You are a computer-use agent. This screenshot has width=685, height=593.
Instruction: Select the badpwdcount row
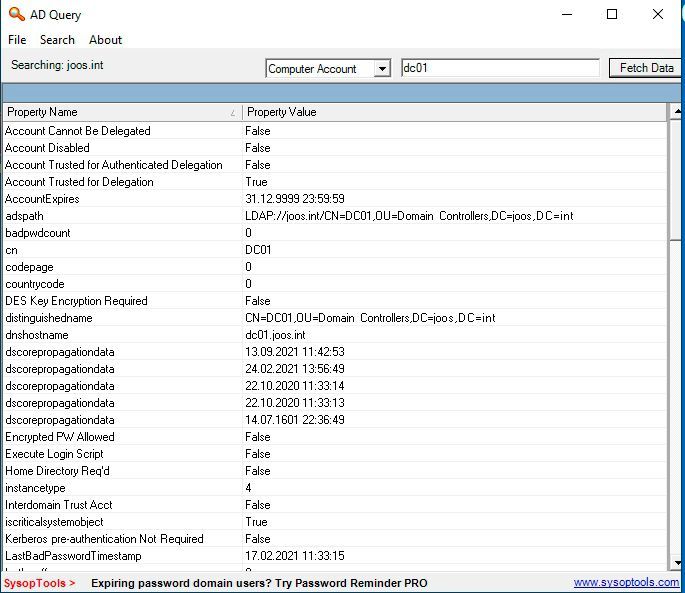click(x=335, y=233)
